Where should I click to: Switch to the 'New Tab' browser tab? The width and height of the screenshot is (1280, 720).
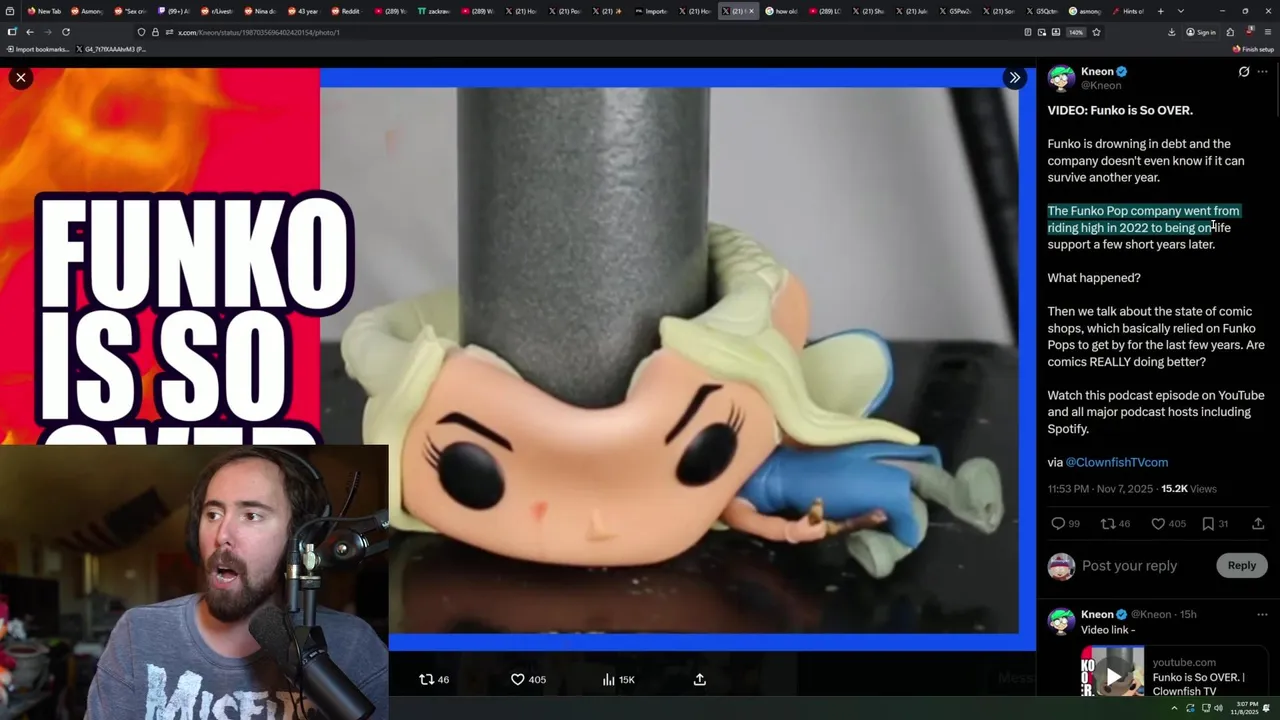tap(44, 11)
